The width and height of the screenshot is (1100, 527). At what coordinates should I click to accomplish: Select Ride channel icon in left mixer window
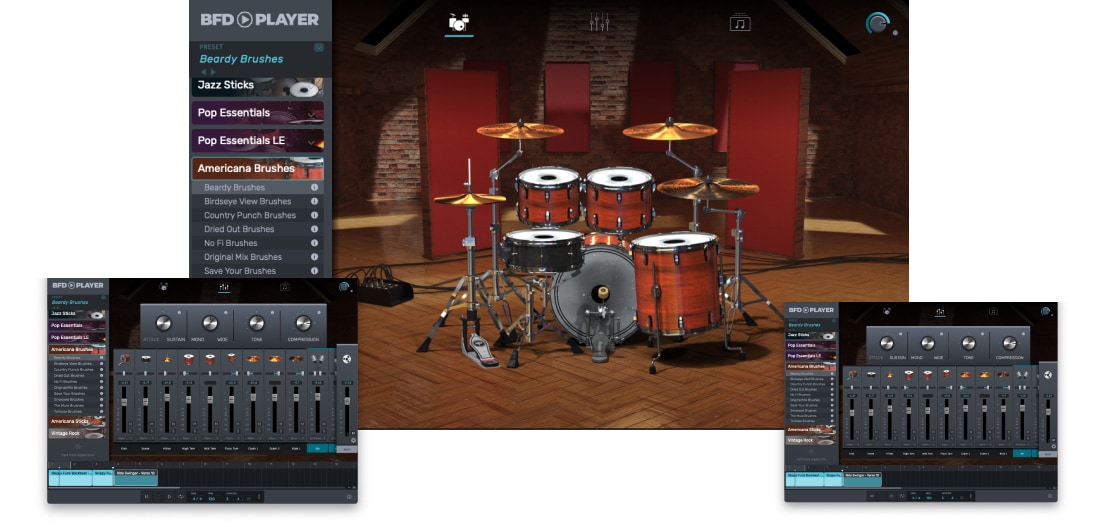(x=296, y=359)
